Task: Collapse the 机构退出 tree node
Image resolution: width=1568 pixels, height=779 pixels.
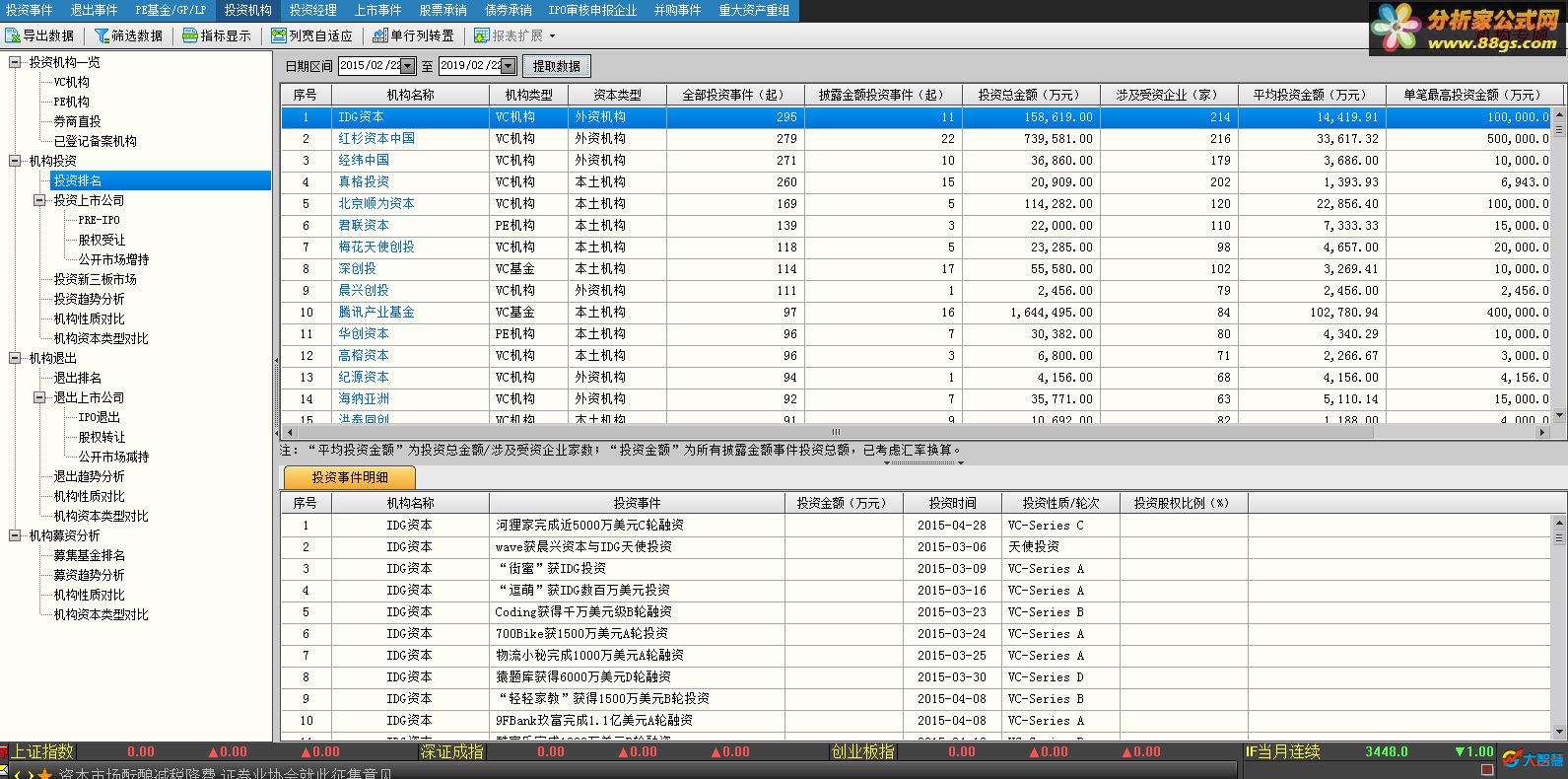Action: (15, 358)
